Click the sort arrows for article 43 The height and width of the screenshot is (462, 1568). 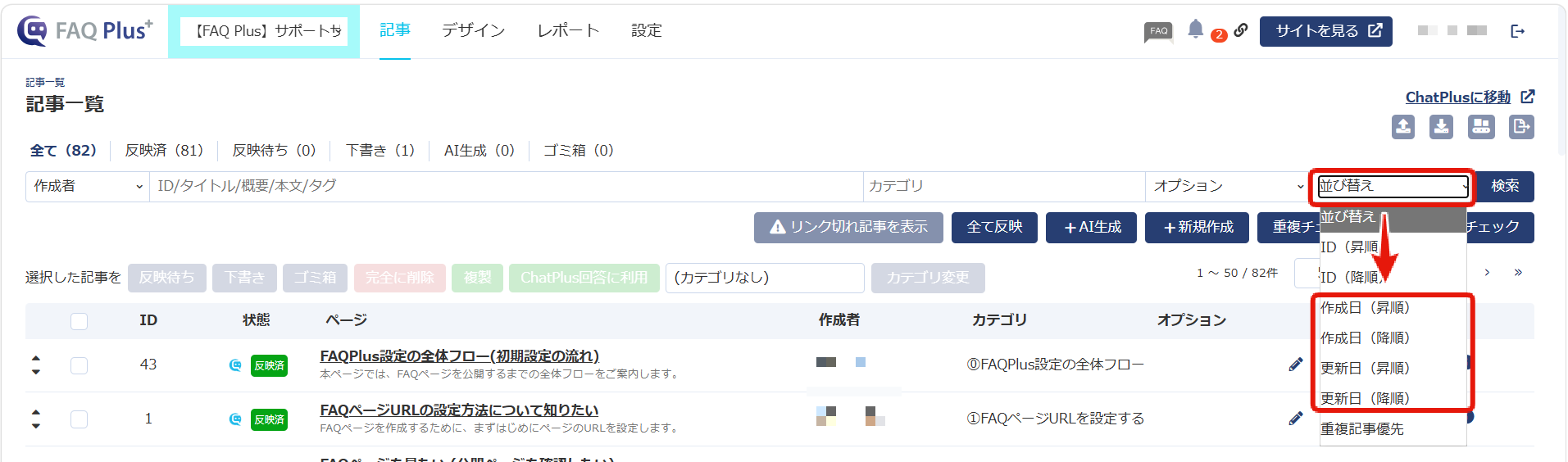click(36, 365)
